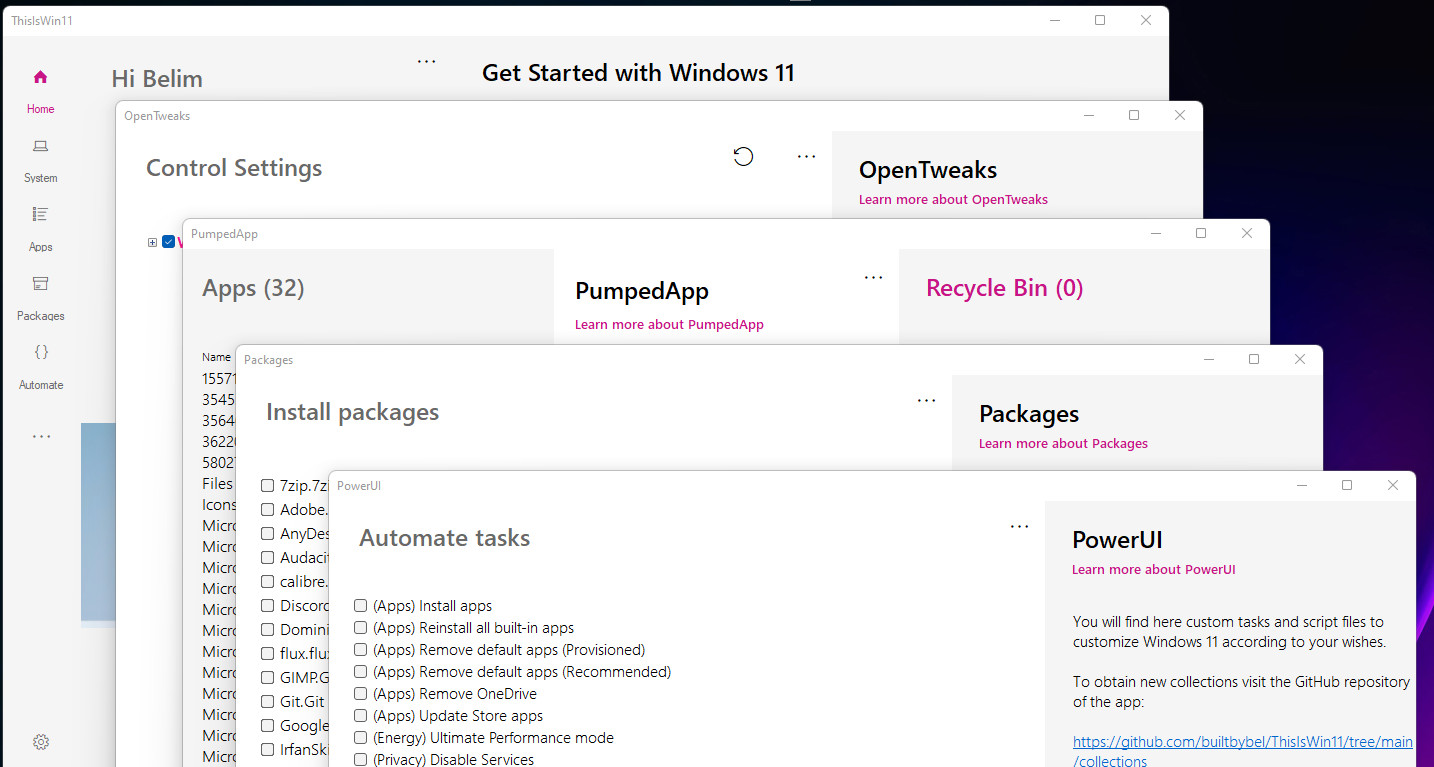The height and width of the screenshot is (767, 1434).
Task: Check the calibre package checkbox
Action: (268, 581)
